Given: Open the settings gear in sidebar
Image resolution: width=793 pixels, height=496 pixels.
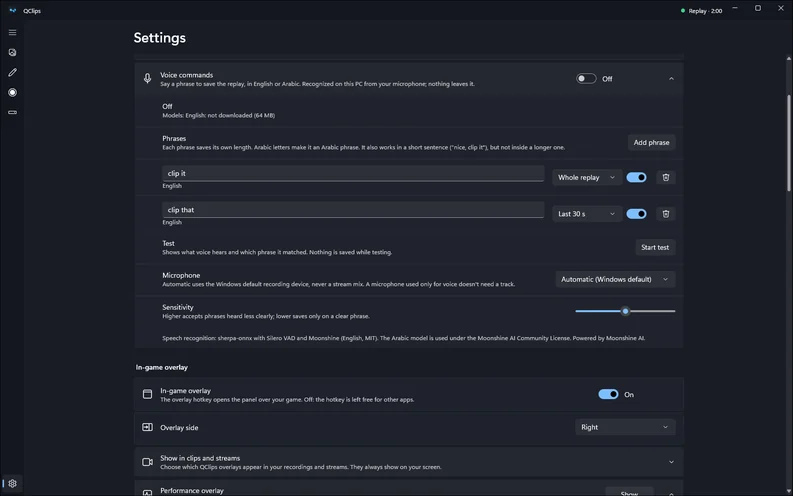Looking at the screenshot, I should click(12, 483).
